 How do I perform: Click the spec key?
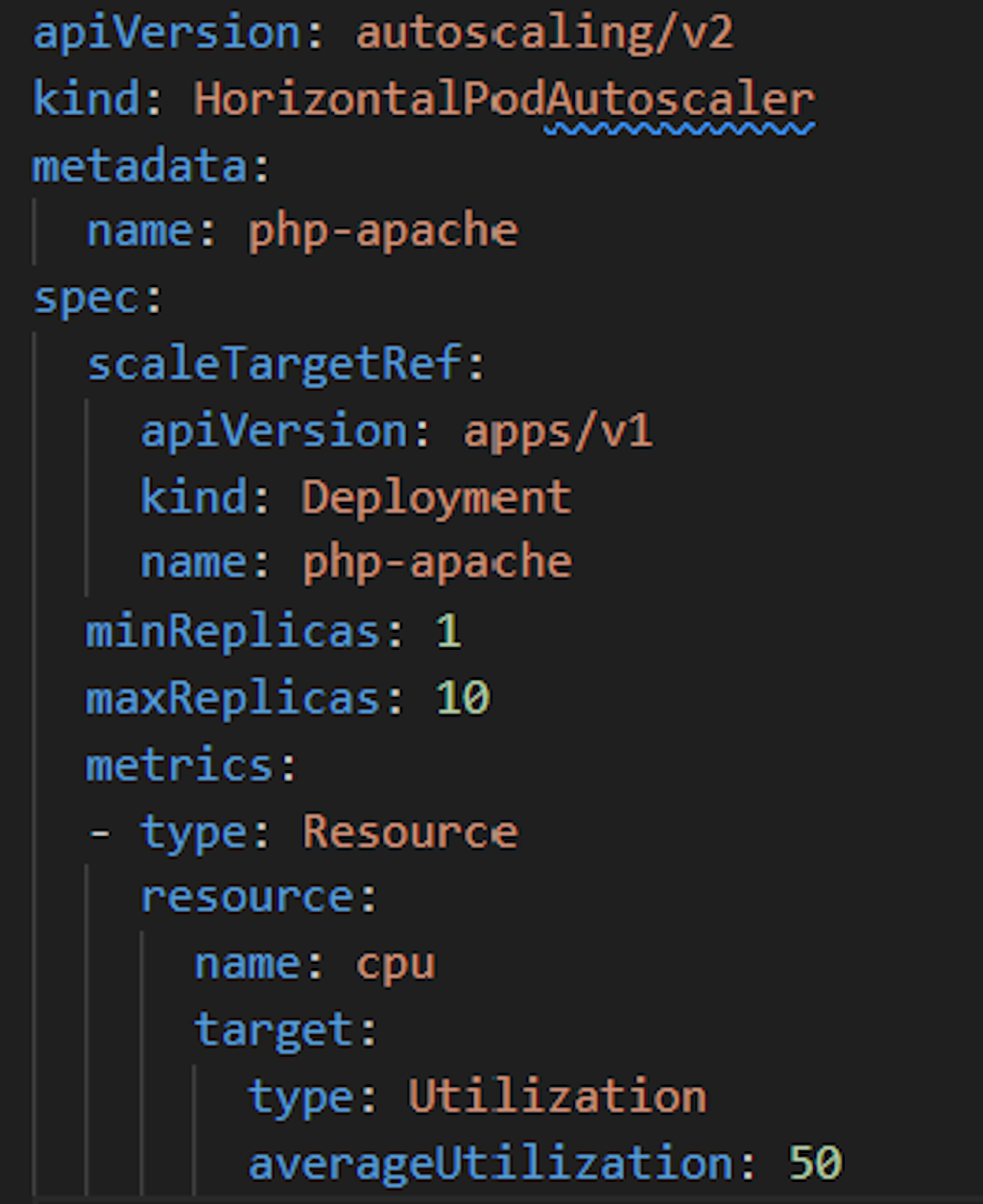(87, 298)
